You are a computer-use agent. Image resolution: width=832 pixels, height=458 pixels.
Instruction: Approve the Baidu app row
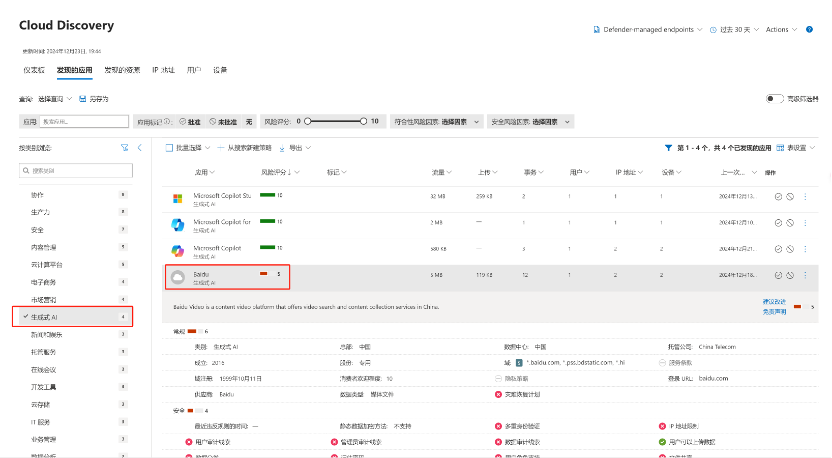point(778,275)
